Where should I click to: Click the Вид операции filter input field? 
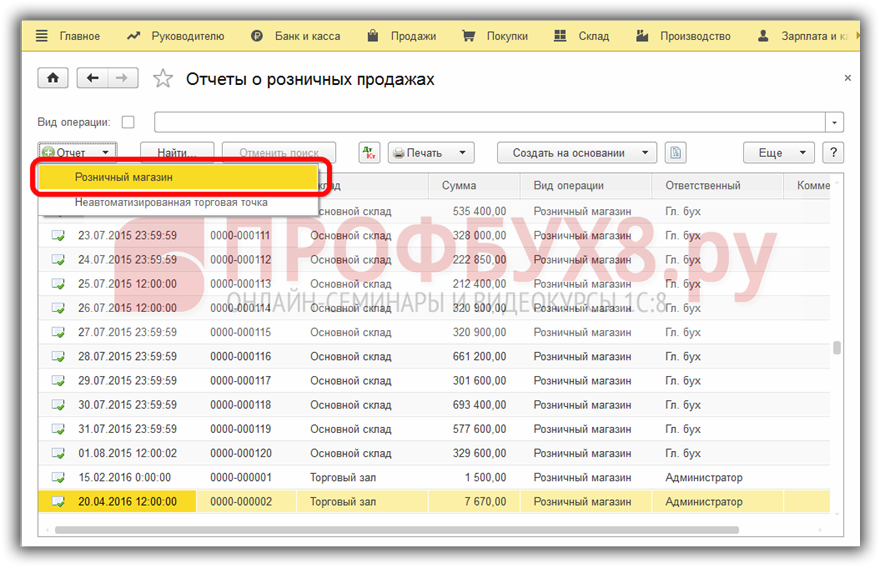click(x=490, y=122)
